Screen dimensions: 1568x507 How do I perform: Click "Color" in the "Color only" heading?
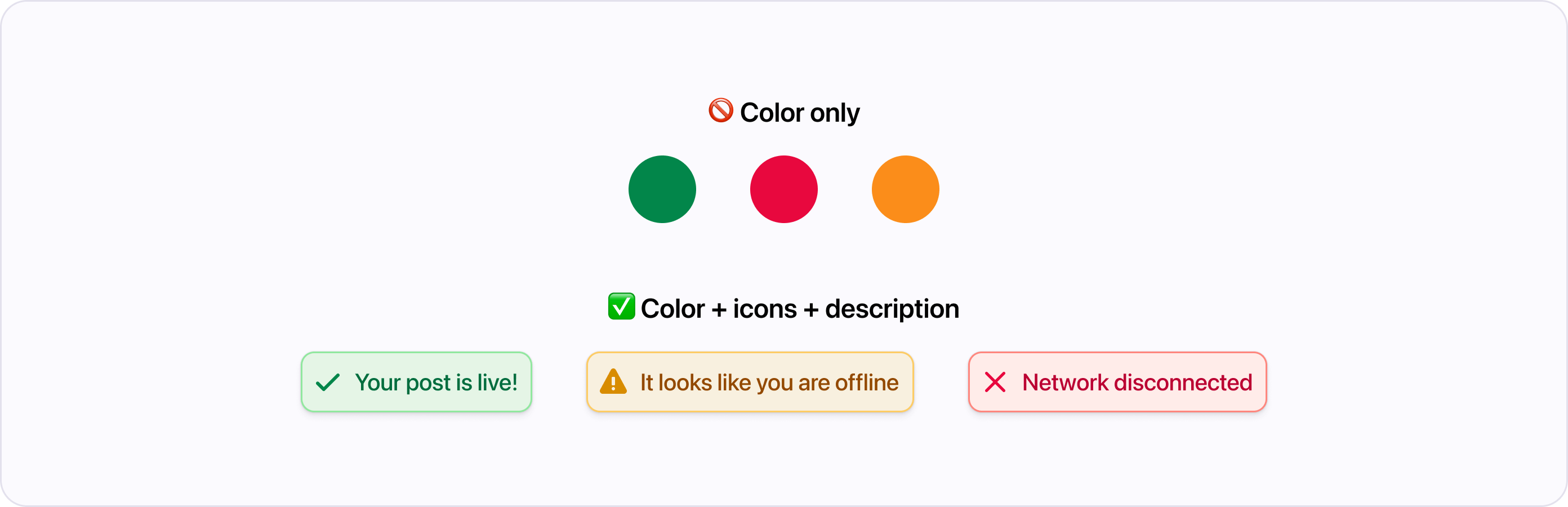point(772,113)
